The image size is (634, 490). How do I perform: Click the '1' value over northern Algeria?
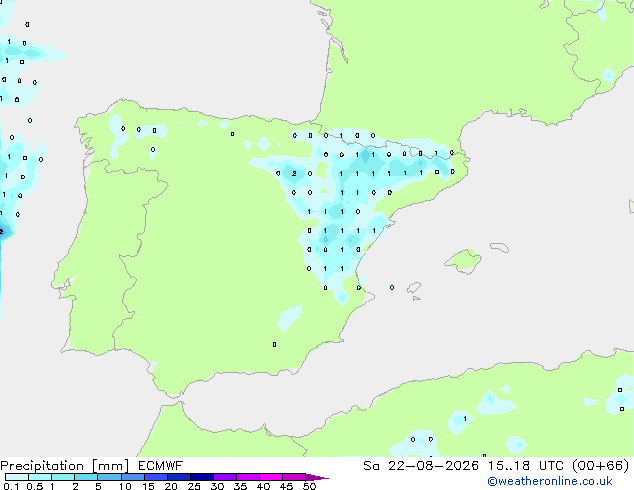[465, 418]
